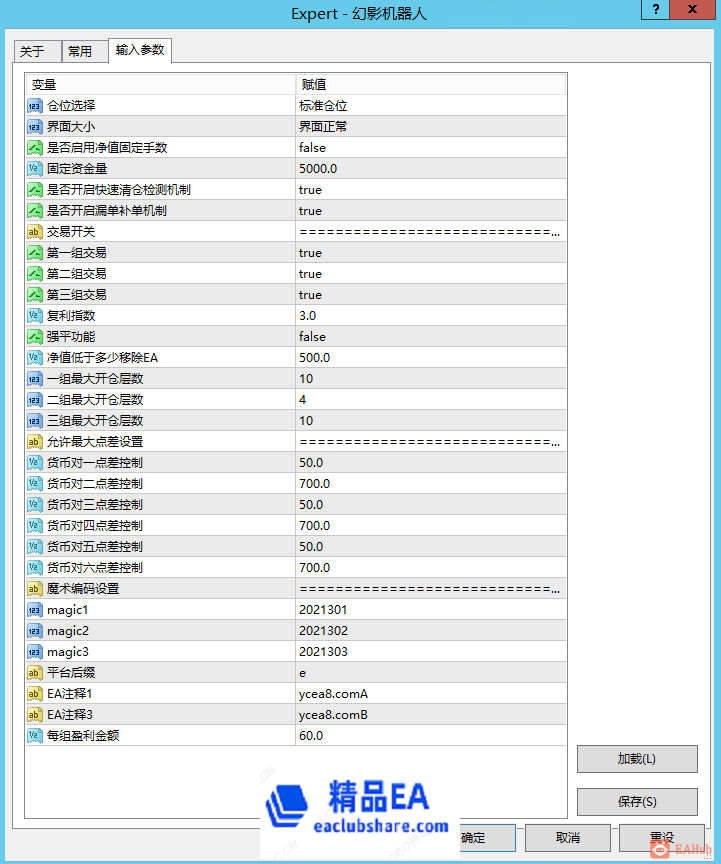Viewport: 721px width, 864px height.
Task: Edit the ycea8.comB comment value
Action: [431, 714]
